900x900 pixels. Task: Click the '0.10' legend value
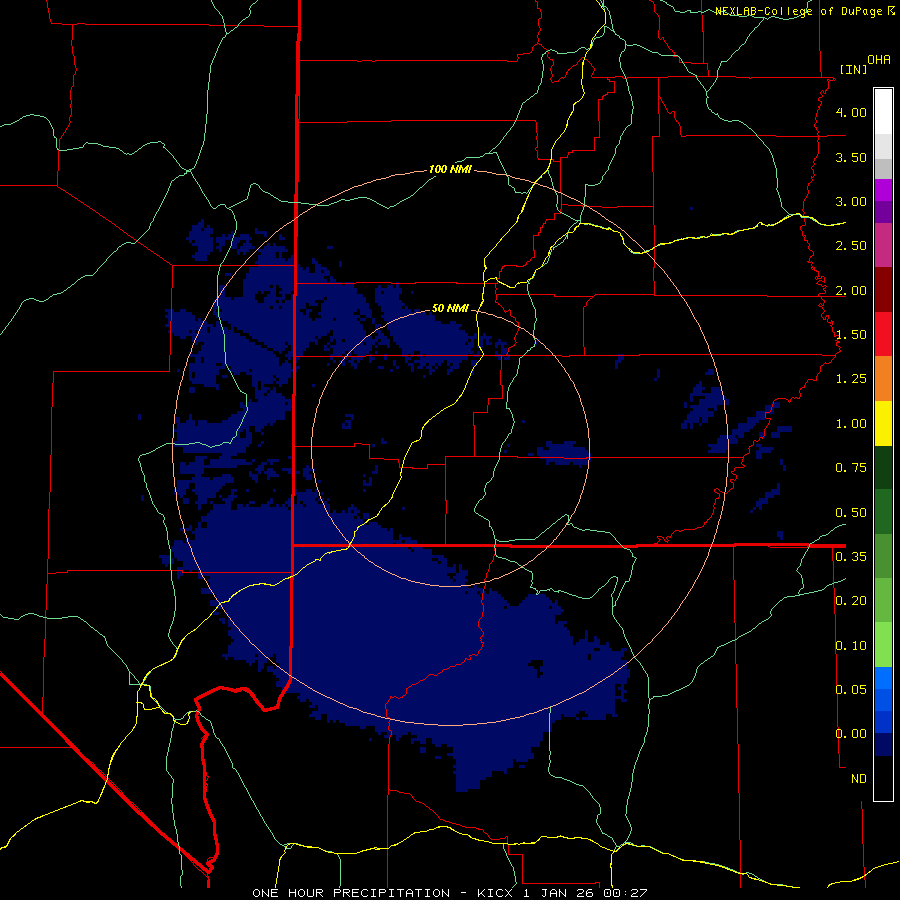pos(851,645)
